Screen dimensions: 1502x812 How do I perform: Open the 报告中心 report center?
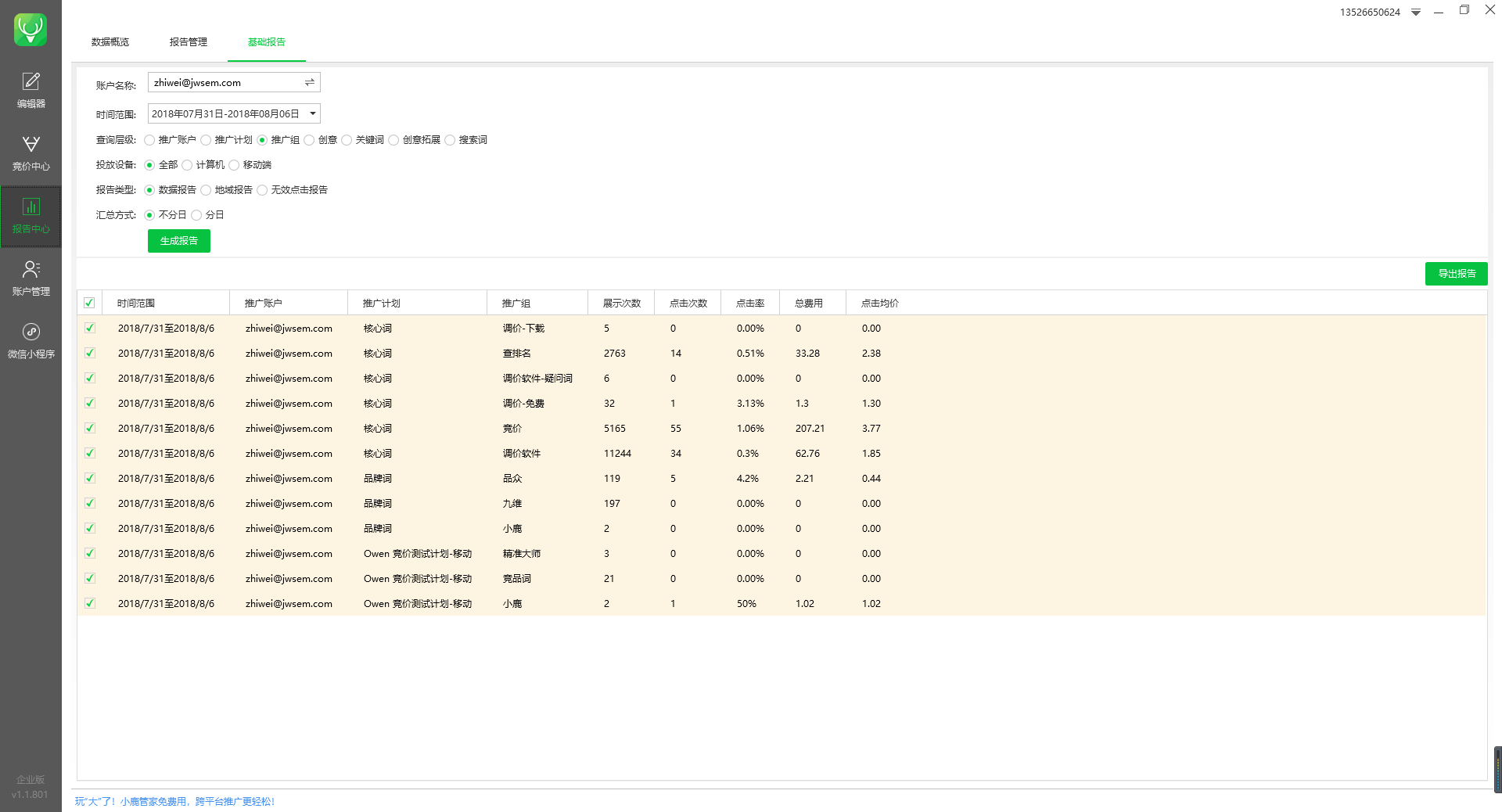click(x=31, y=216)
